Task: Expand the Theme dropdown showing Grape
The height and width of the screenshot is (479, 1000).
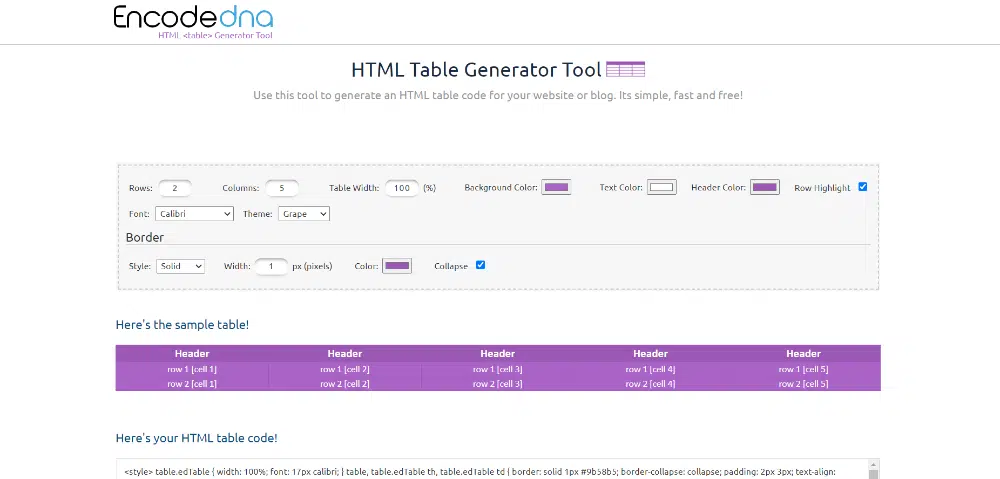Action: [303, 214]
